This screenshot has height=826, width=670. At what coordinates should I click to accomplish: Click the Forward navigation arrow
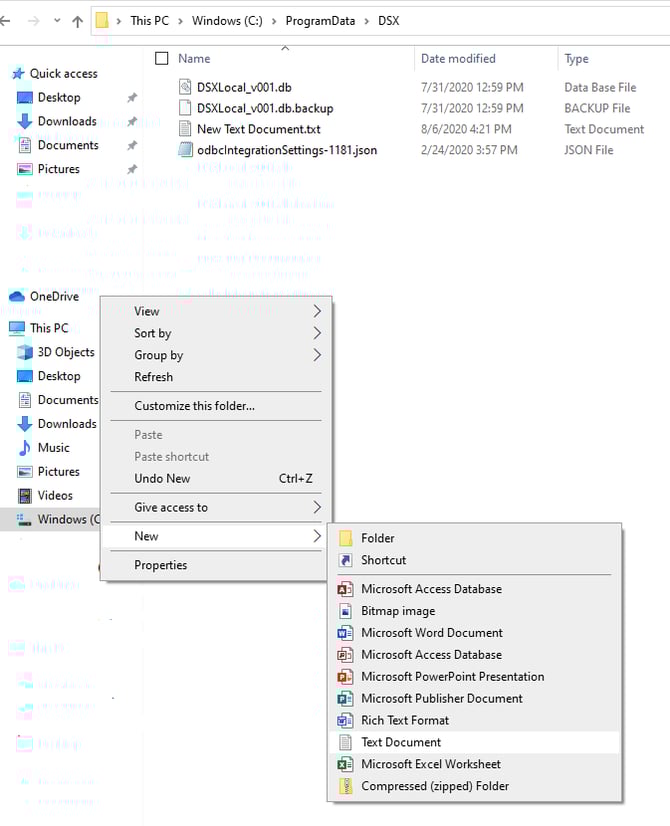click(33, 21)
